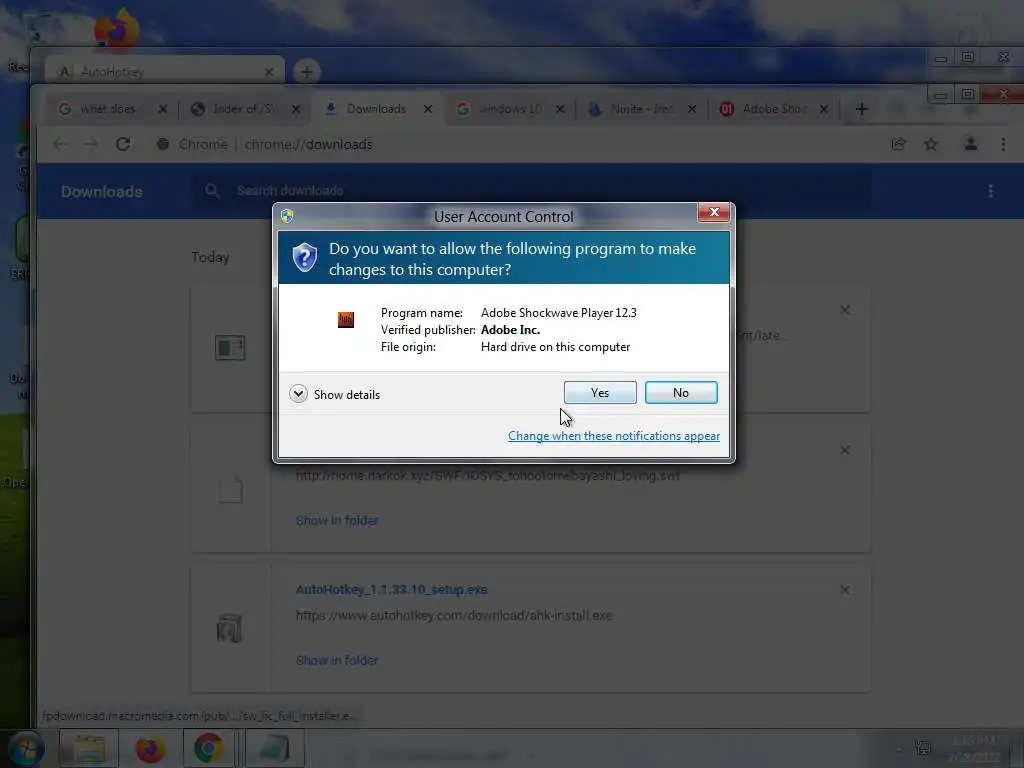Click the first download's file icon
1024x768 pixels.
(230, 347)
